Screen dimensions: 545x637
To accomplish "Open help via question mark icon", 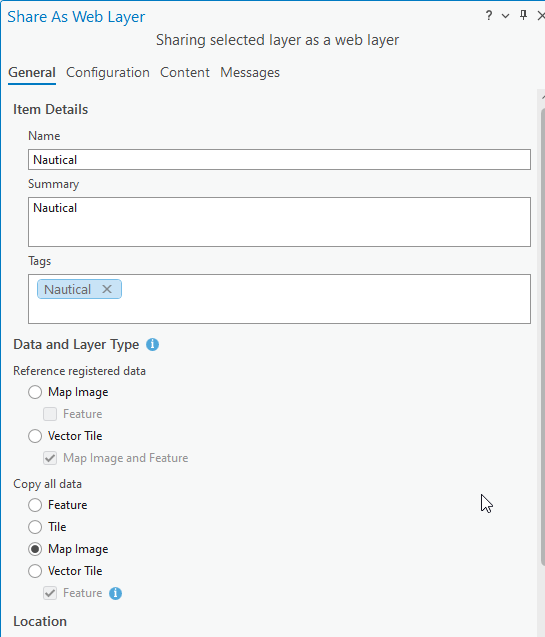I will point(489,16).
